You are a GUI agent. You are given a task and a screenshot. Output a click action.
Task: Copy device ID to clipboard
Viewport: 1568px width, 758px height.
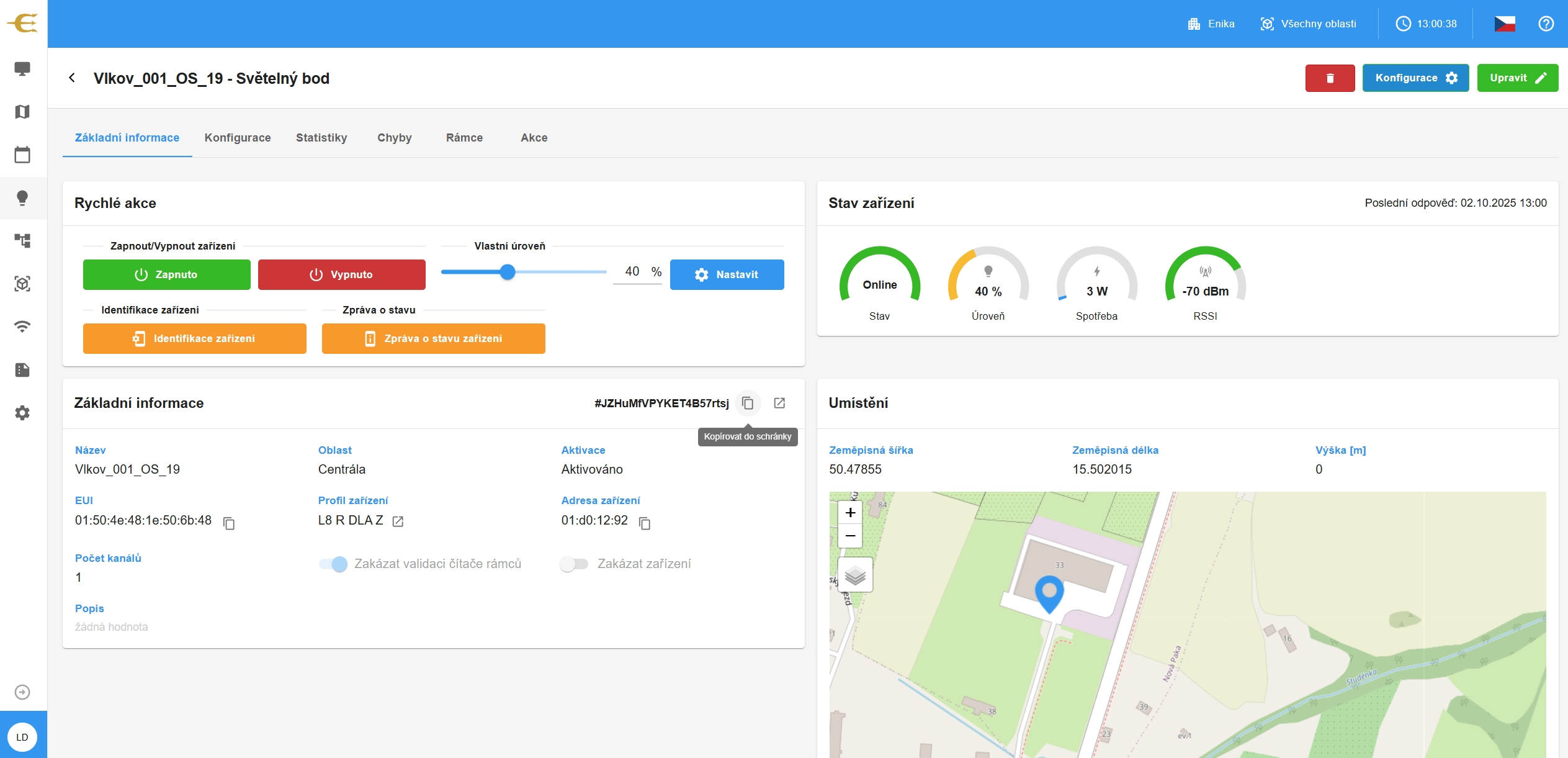point(748,404)
